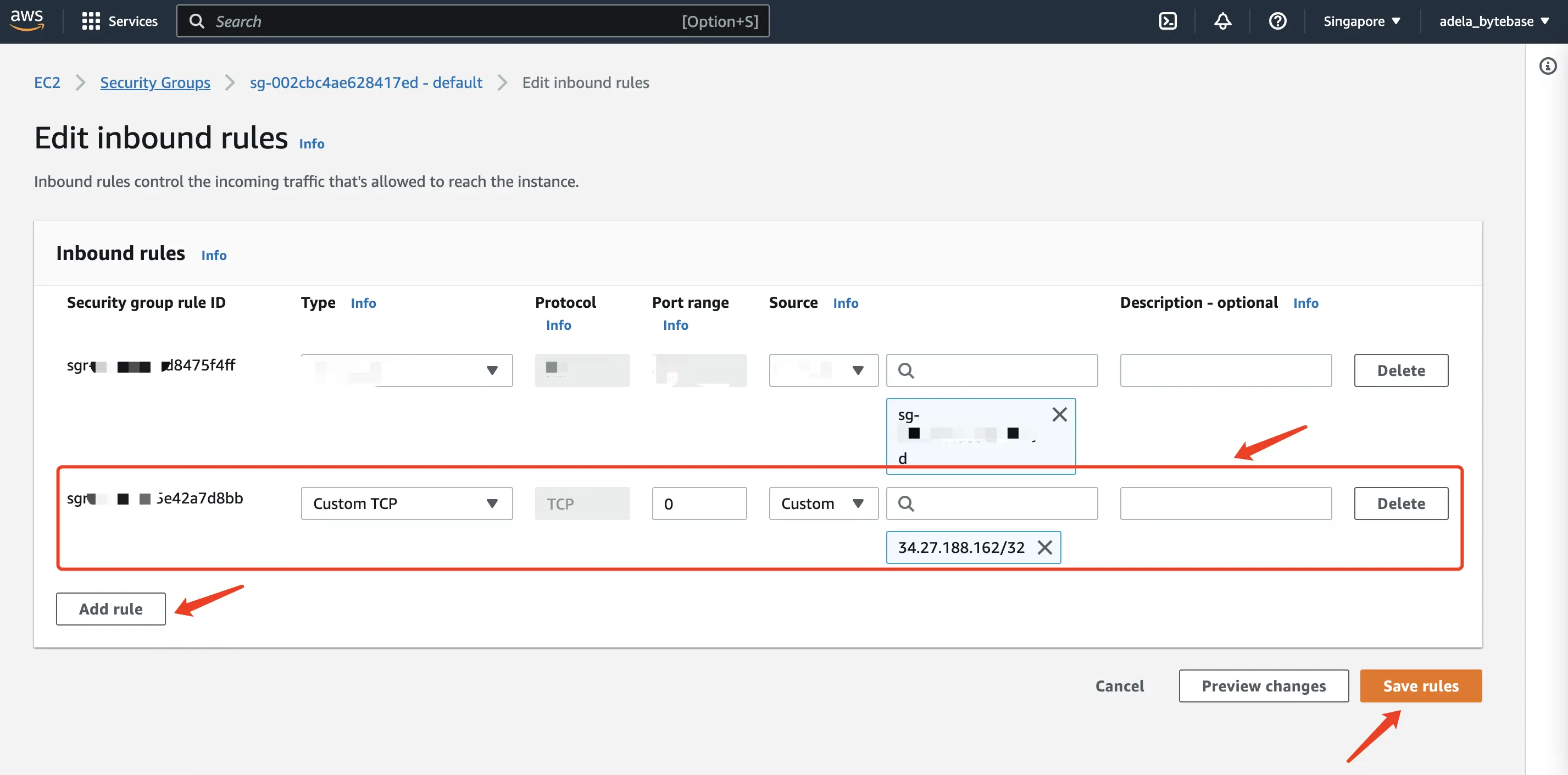This screenshot has width=1568, height=775.
Task: Click magnifier icon in e42a7d8bb source search
Action: click(906, 503)
